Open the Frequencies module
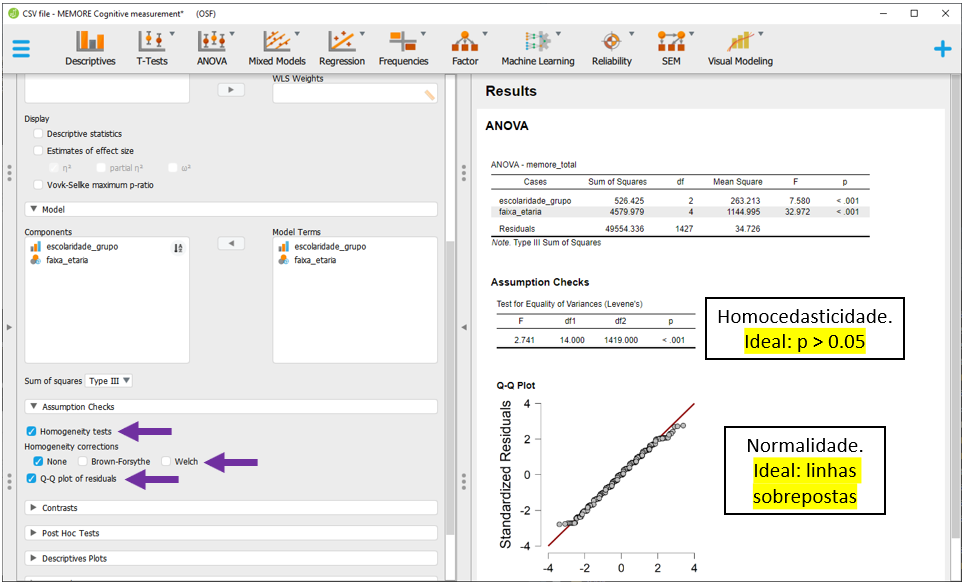 click(403, 49)
